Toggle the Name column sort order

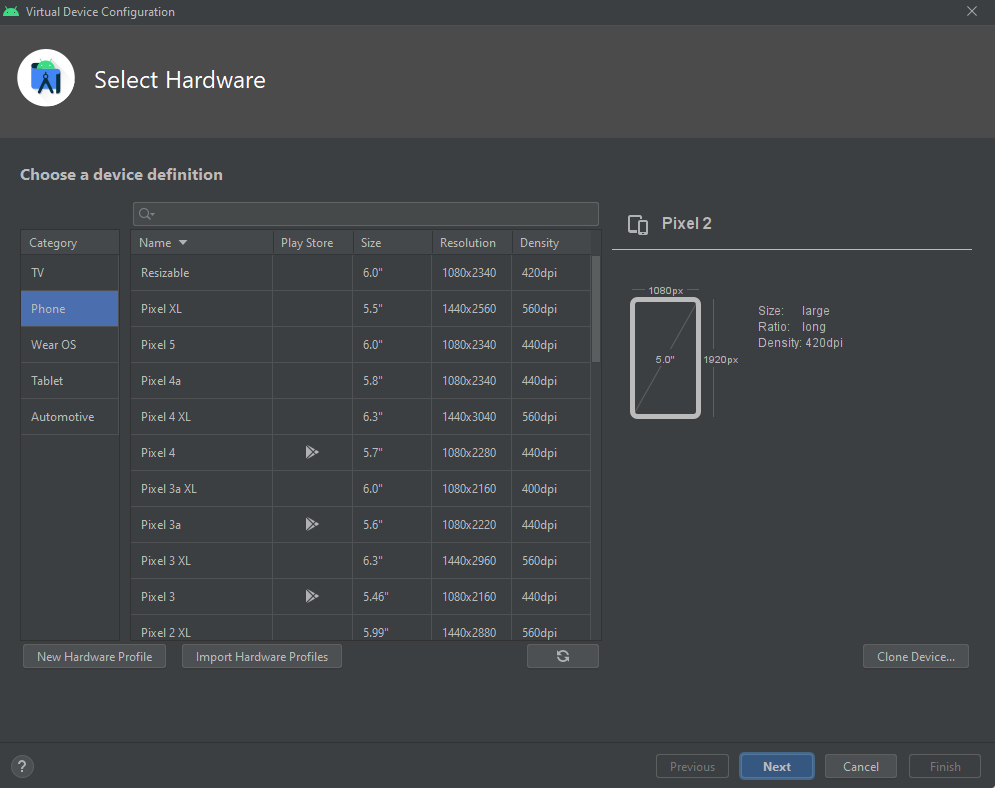[162, 242]
